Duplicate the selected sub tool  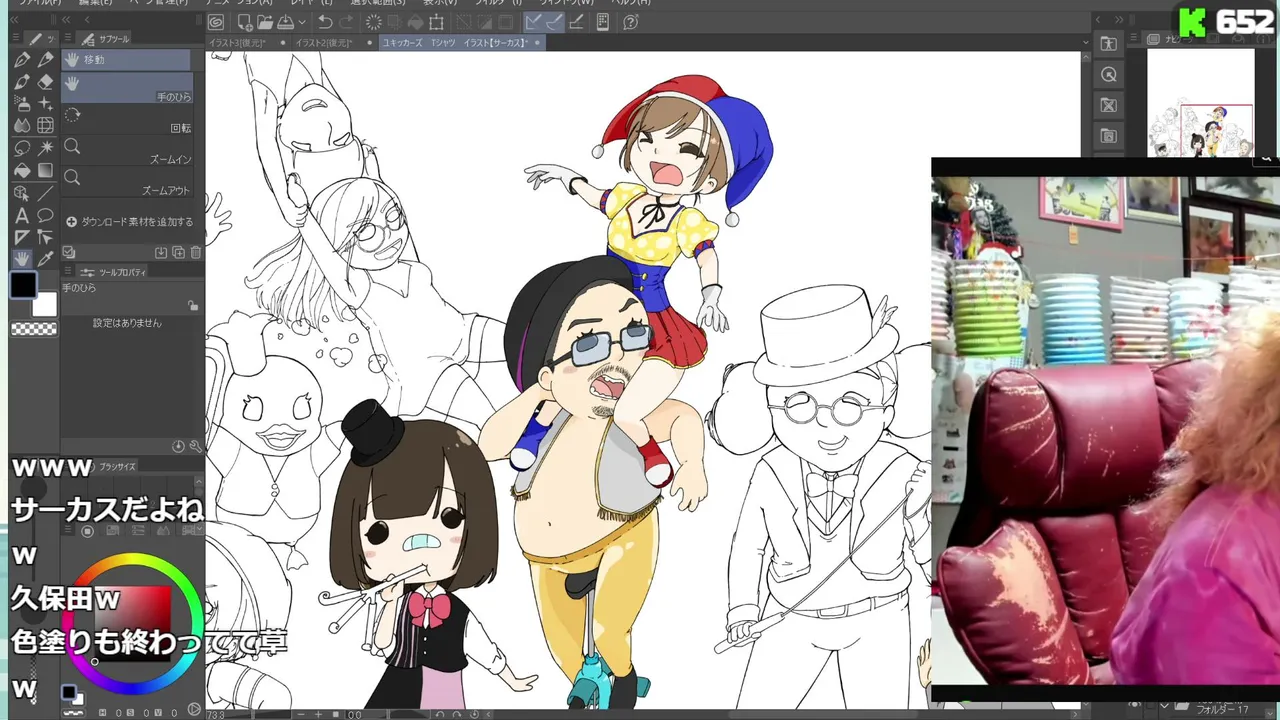coord(178,253)
